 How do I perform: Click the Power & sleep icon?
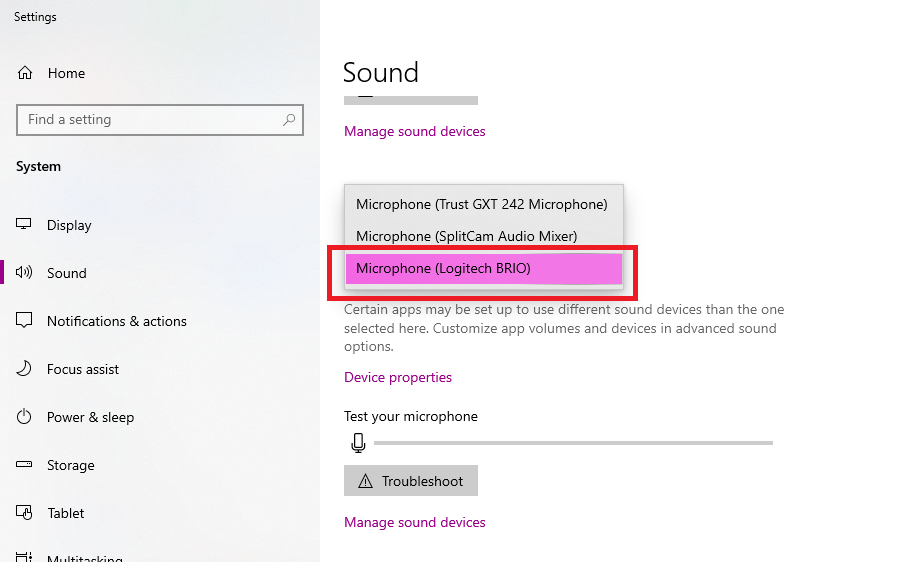(x=25, y=417)
